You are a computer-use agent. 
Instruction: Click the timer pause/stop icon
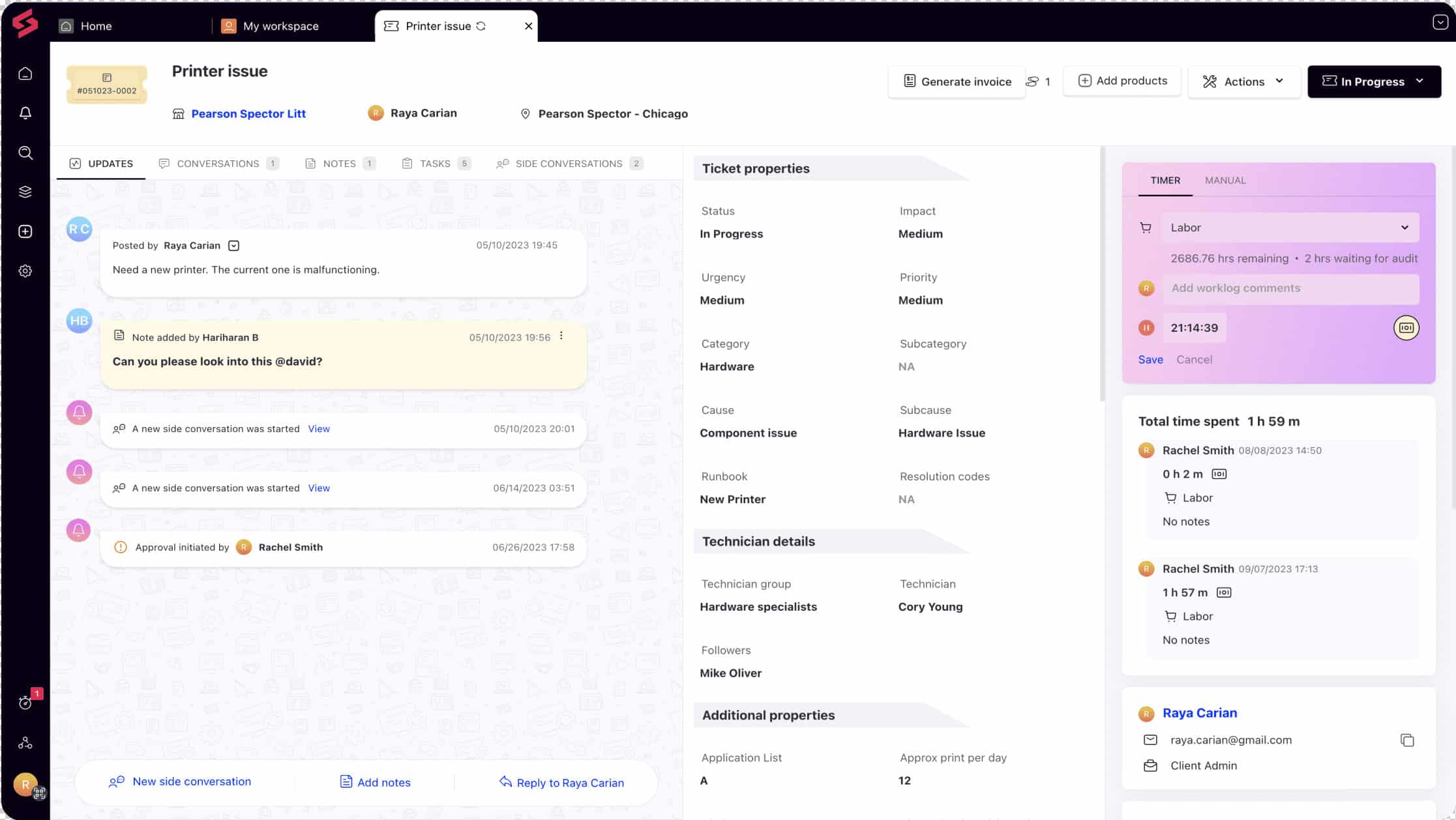point(1146,327)
